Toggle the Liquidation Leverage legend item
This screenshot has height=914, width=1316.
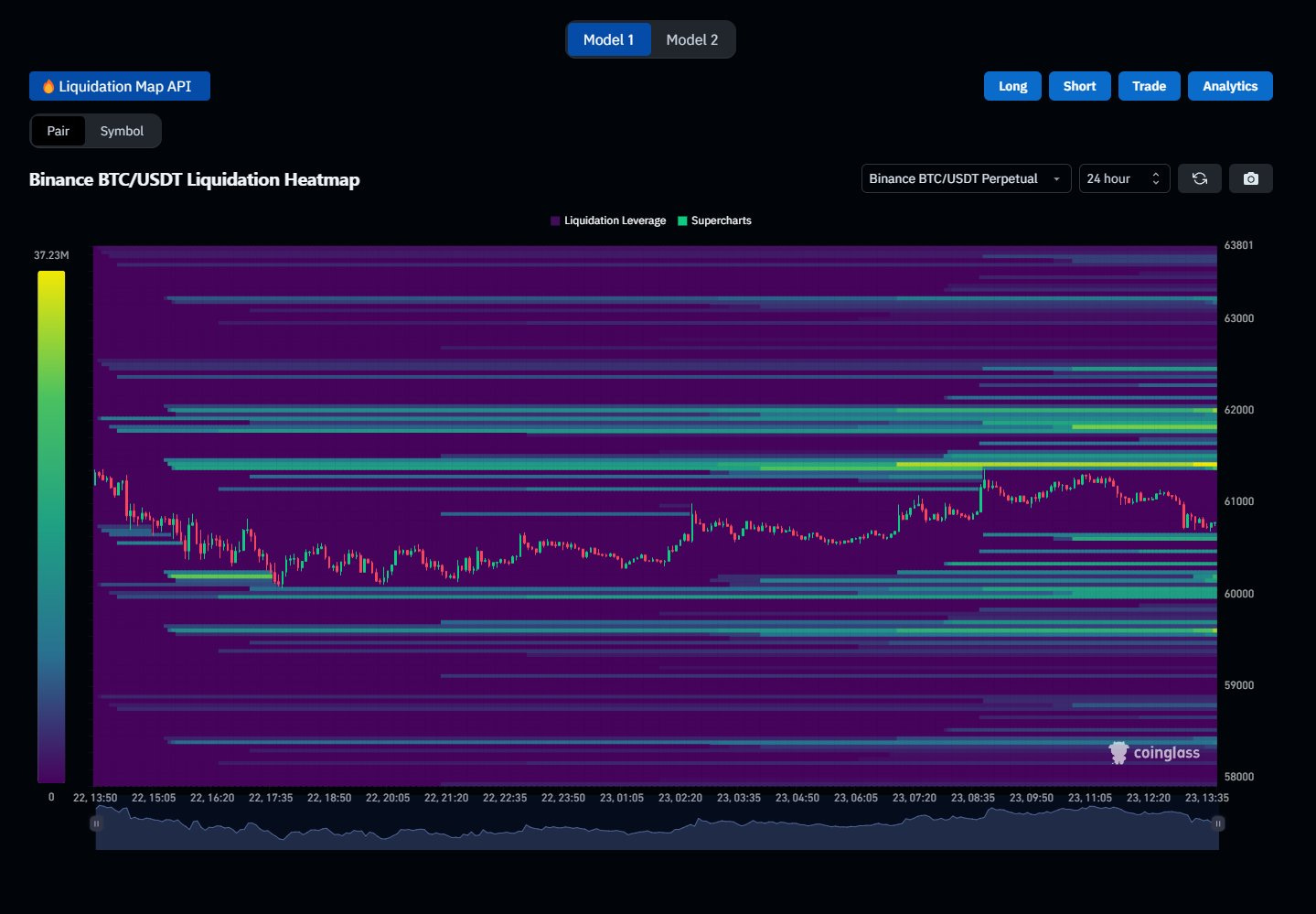[x=608, y=220]
